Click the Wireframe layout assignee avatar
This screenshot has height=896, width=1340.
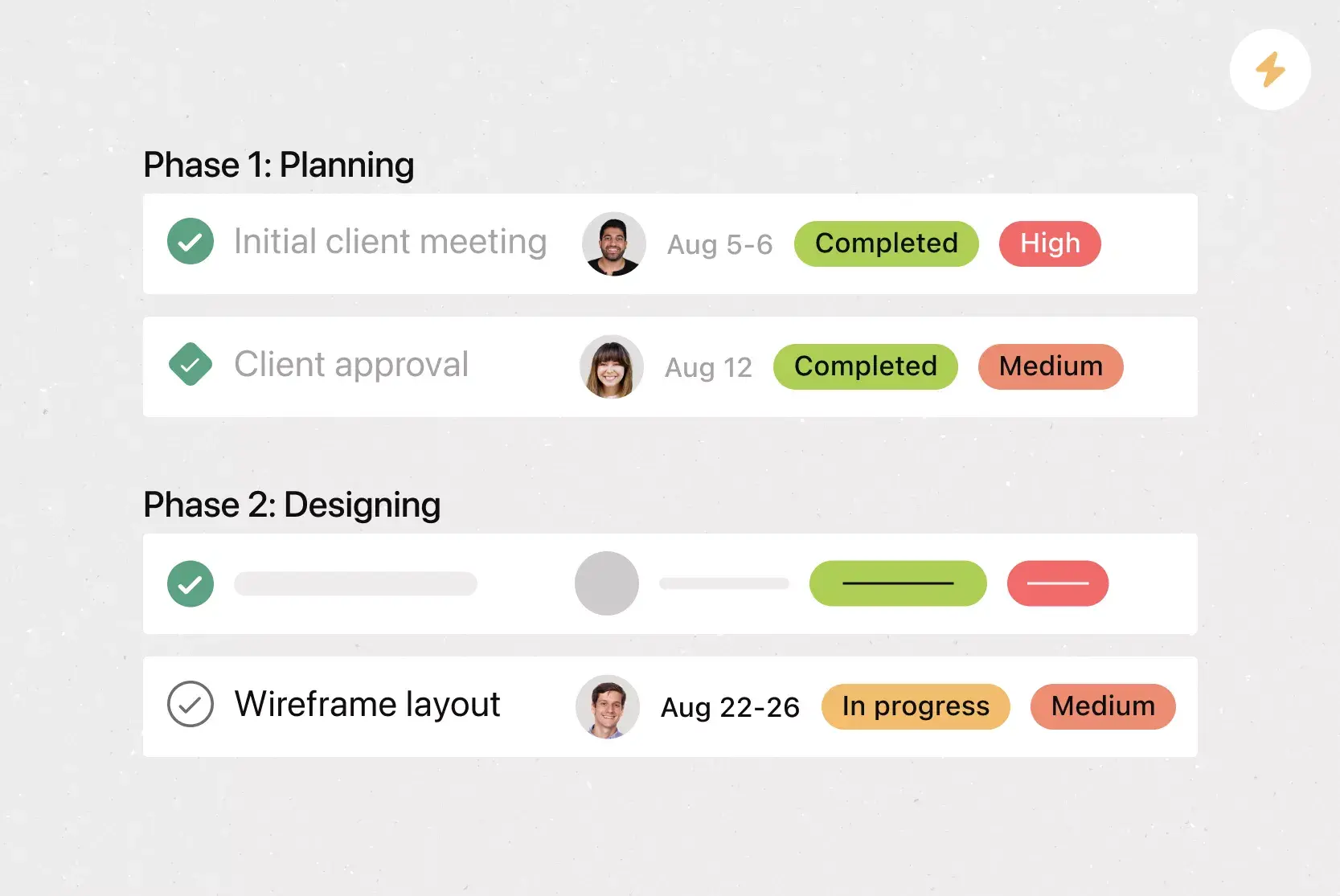[608, 706]
